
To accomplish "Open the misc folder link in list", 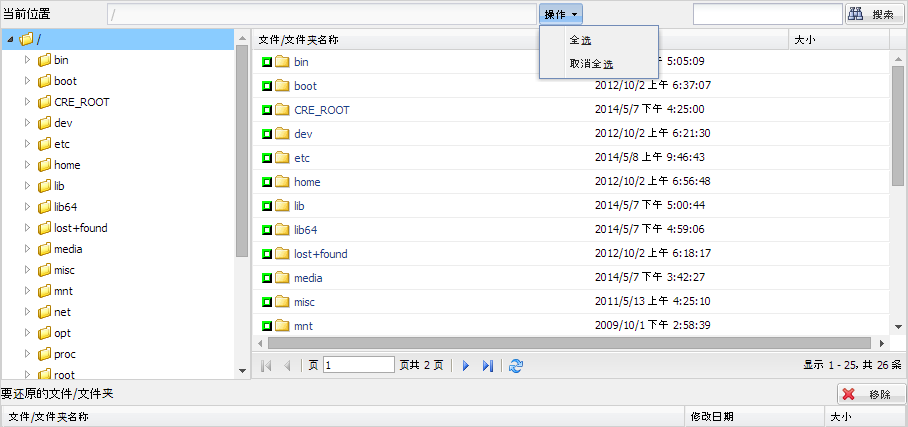I will click(x=304, y=302).
